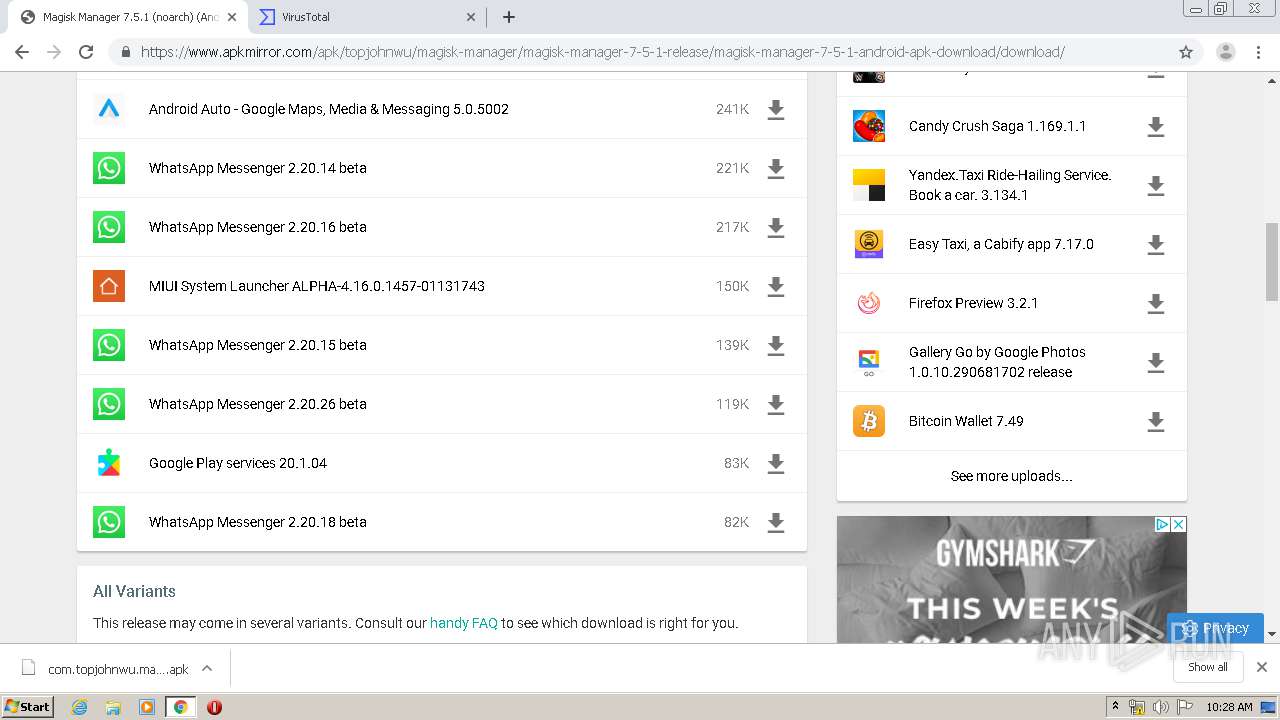Select the 241K download count

[732, 109]
